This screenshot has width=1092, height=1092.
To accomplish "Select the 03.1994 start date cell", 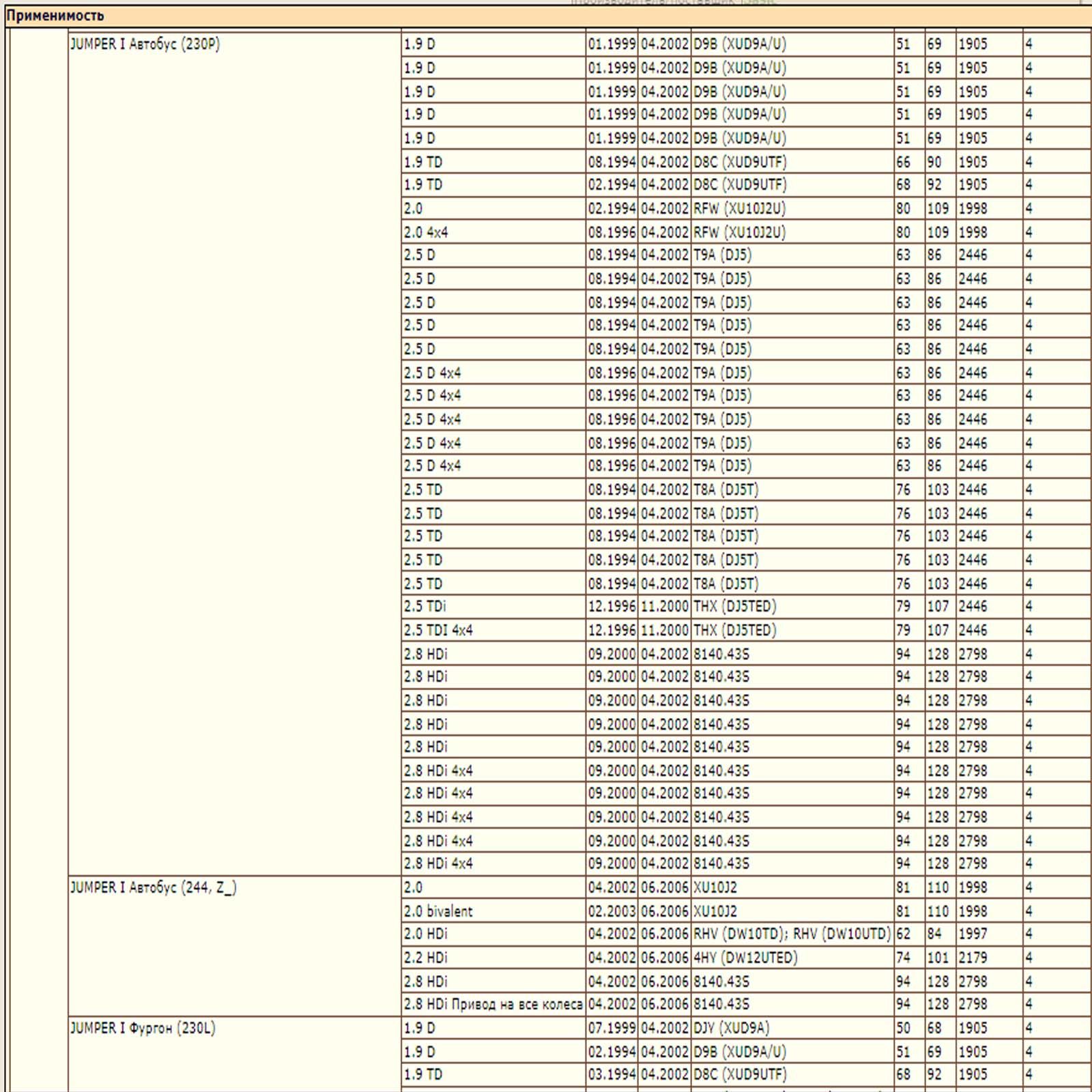I will [612, 1074].
